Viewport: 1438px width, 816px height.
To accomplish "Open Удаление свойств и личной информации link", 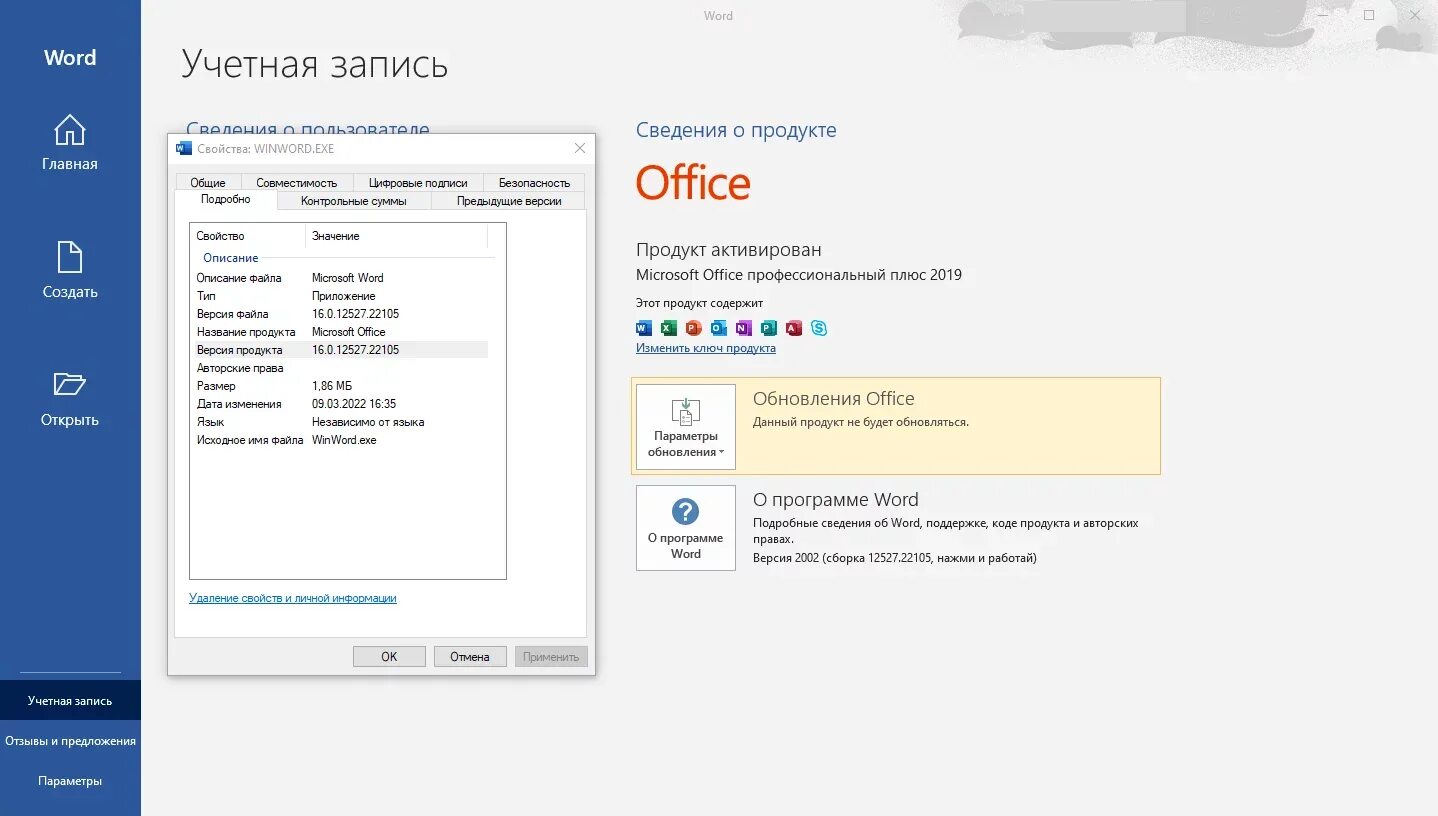I will 293,598.
